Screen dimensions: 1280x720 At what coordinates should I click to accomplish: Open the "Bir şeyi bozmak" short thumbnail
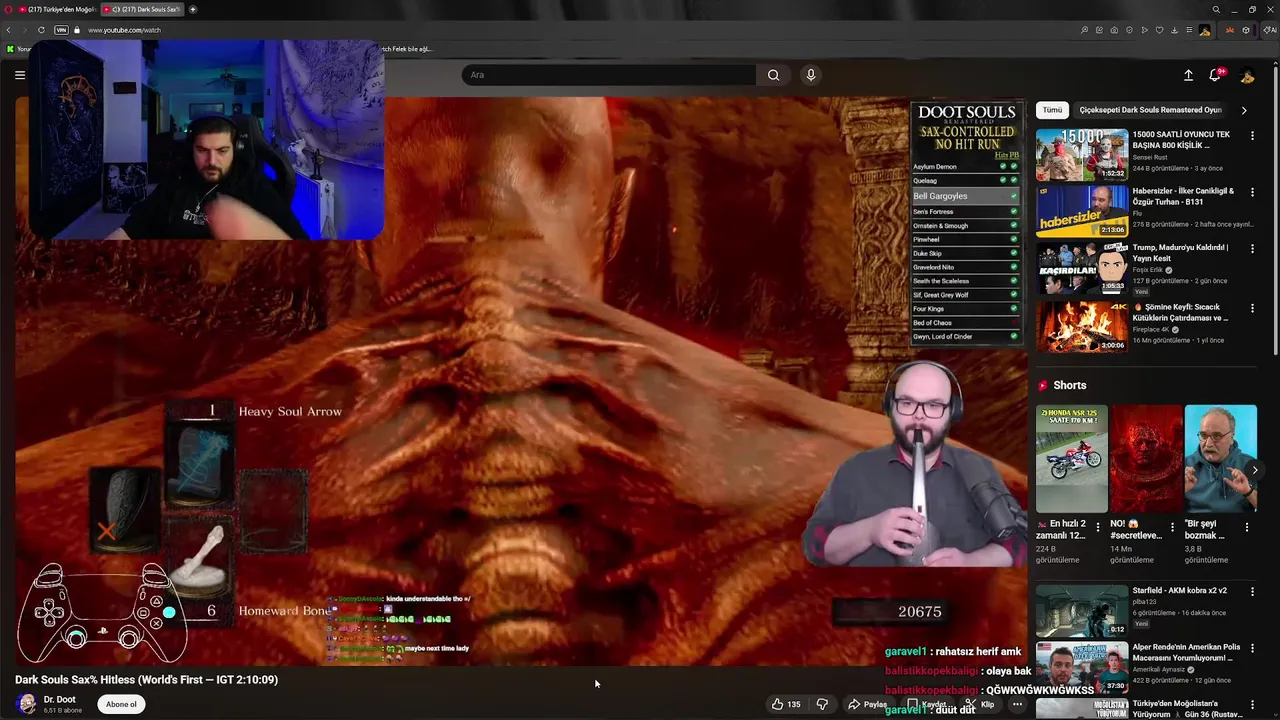click(x=1221, y=459)
